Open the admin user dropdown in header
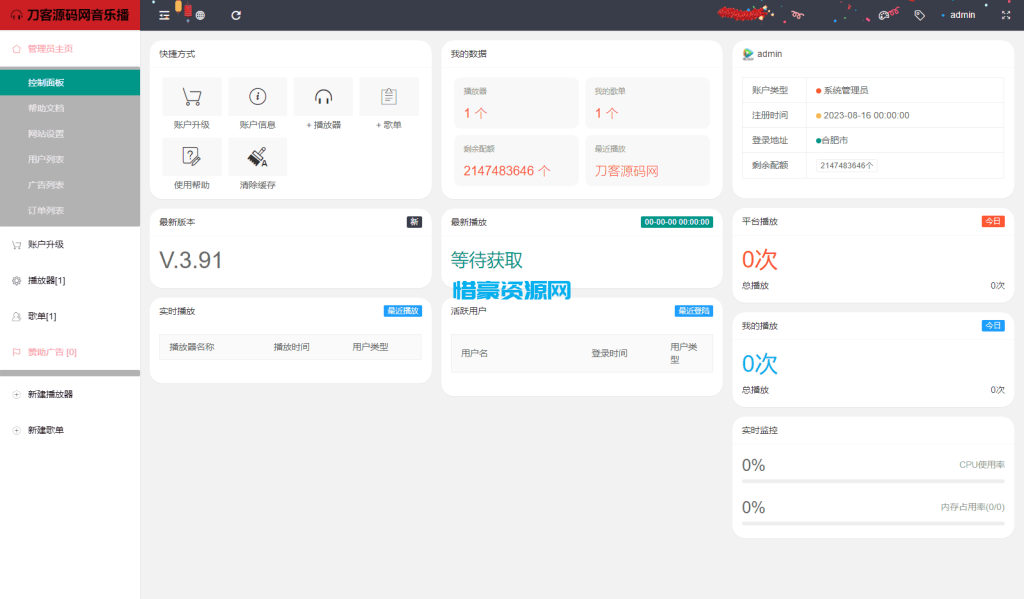 [961, 15]
